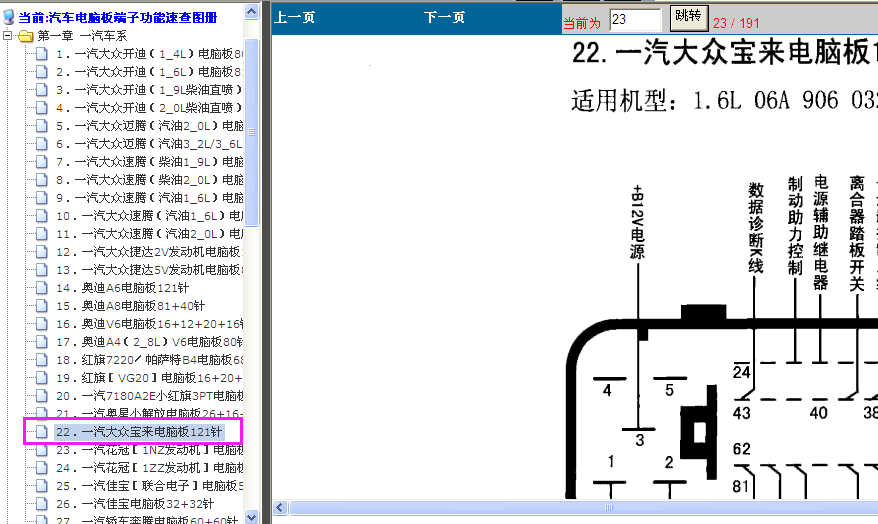Click the page icon of item 25
878x524 pixels.
click(x=41, y=485)
